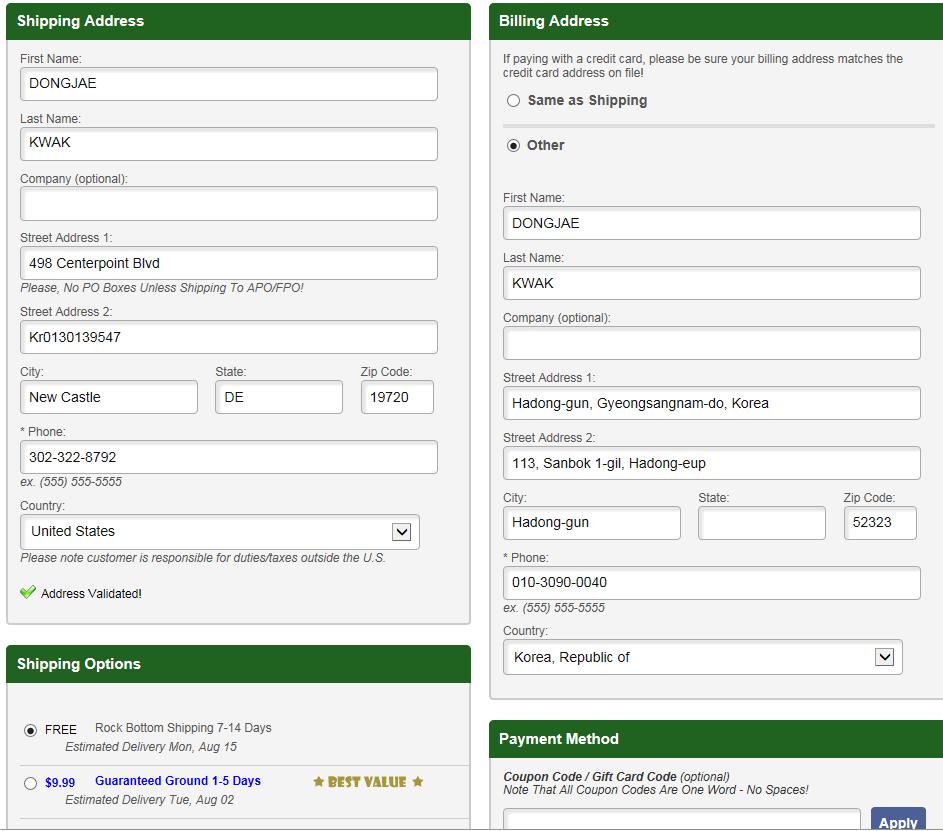943x831 pixels.
Task: Choose FREE Rock Bottom Shipping option
Action: (x=30, y=730)
